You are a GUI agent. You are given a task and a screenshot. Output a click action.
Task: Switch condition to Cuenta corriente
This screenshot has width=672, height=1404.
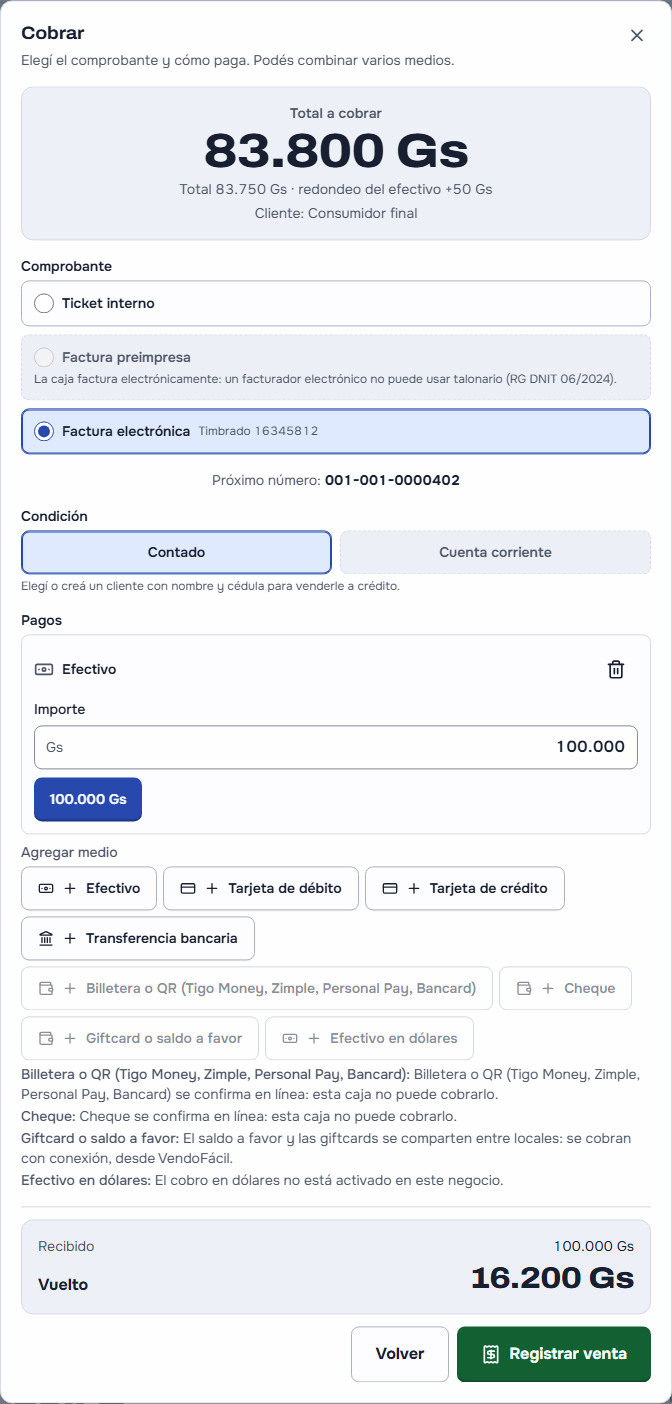[495, 552]
